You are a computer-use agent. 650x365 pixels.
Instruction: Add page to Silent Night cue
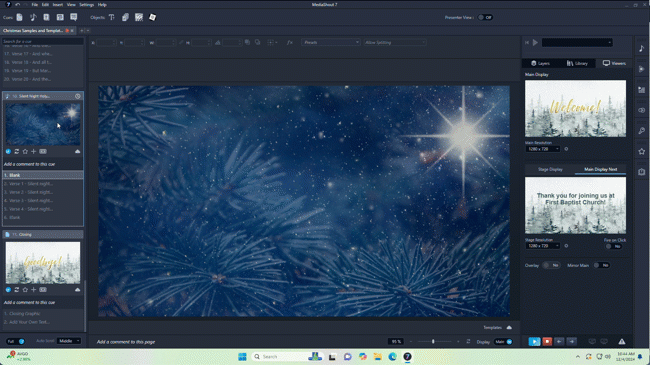(x=34, y=152)
